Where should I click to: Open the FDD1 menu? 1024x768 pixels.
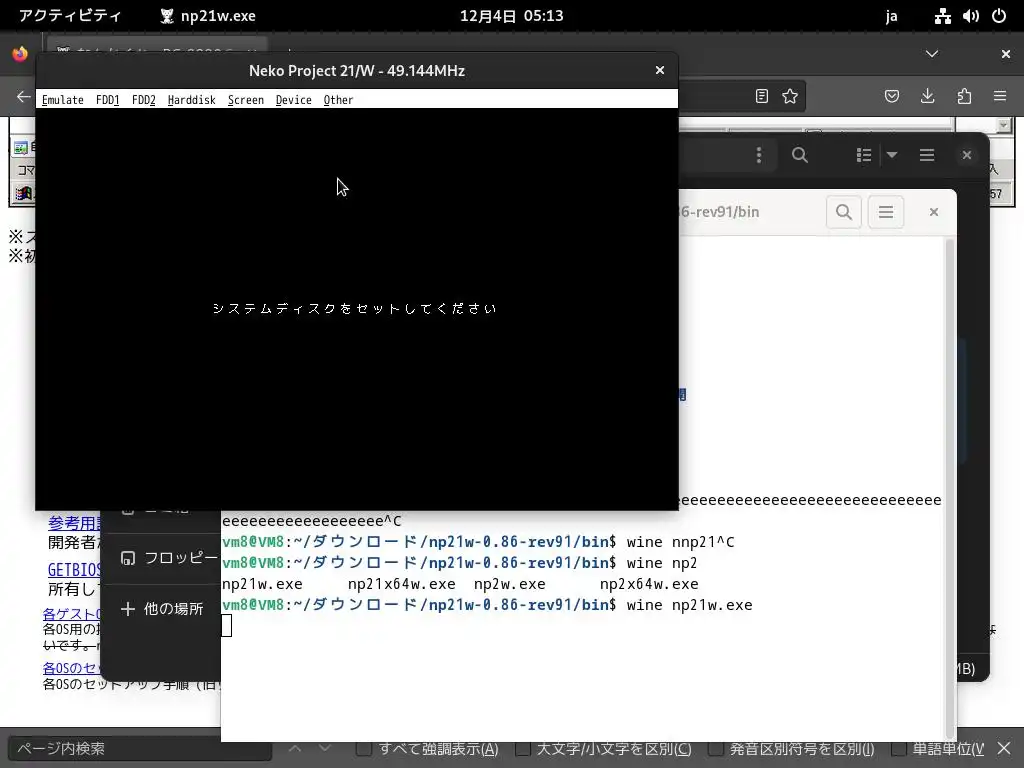[x=108, y=100]
